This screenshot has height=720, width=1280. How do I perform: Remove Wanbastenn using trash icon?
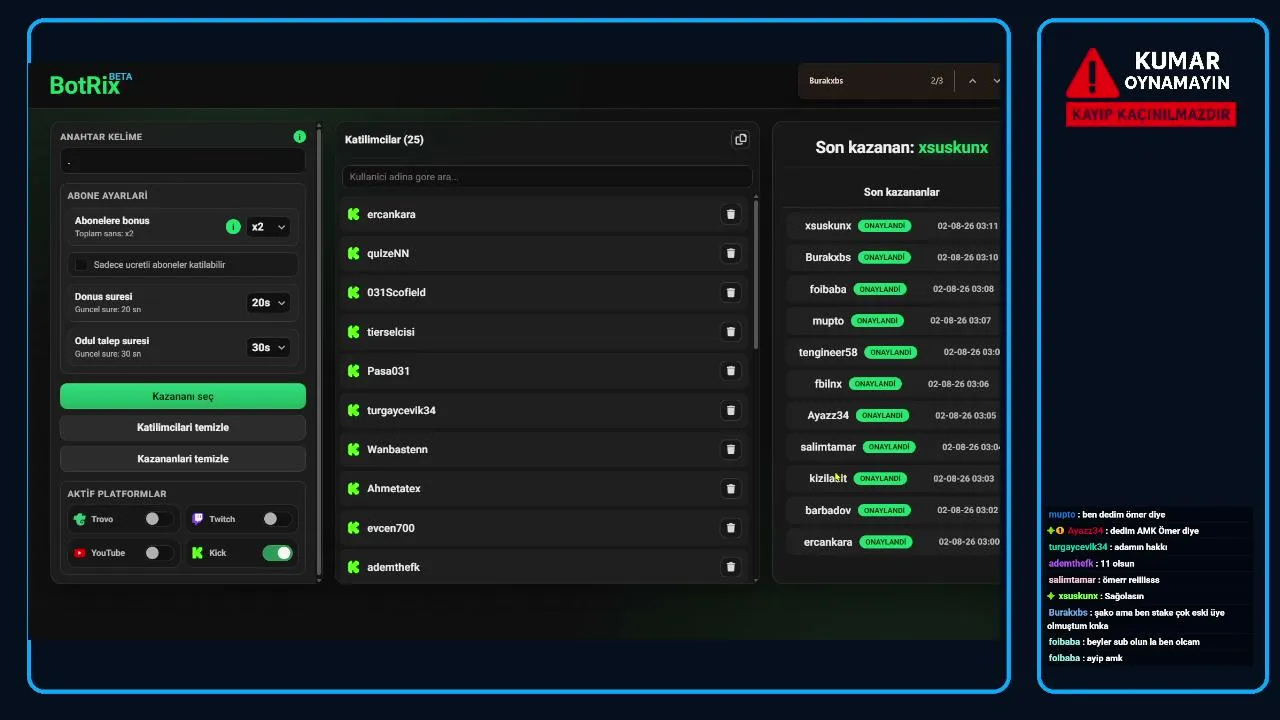[730, 449]
